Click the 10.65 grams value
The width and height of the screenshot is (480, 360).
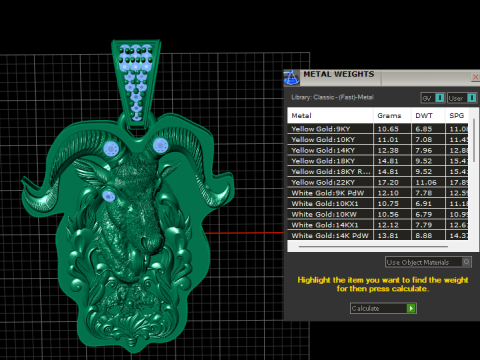pyautogui.click(x=388, y=129)
